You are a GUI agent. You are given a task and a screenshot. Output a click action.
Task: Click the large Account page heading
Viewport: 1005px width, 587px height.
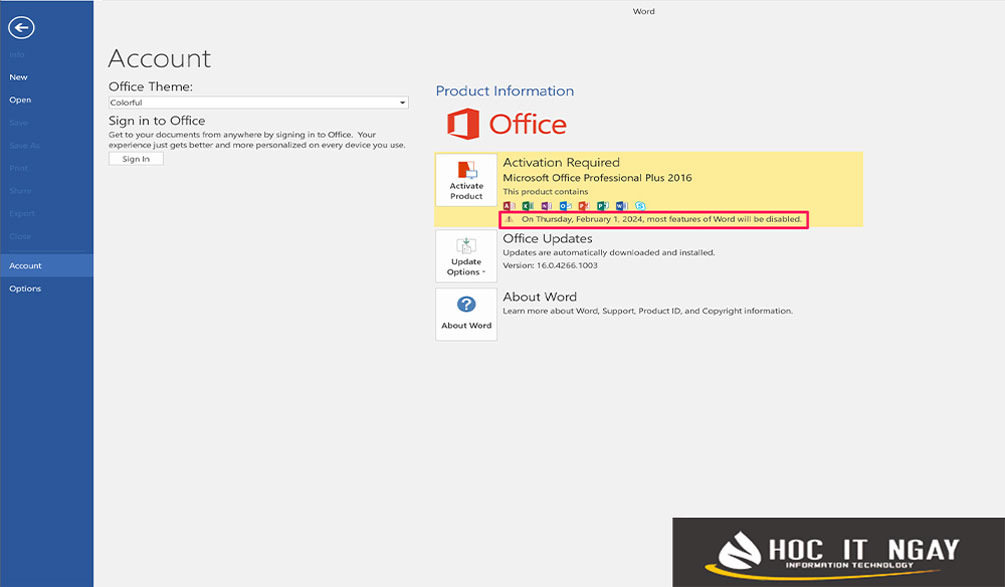click(160, 58)
